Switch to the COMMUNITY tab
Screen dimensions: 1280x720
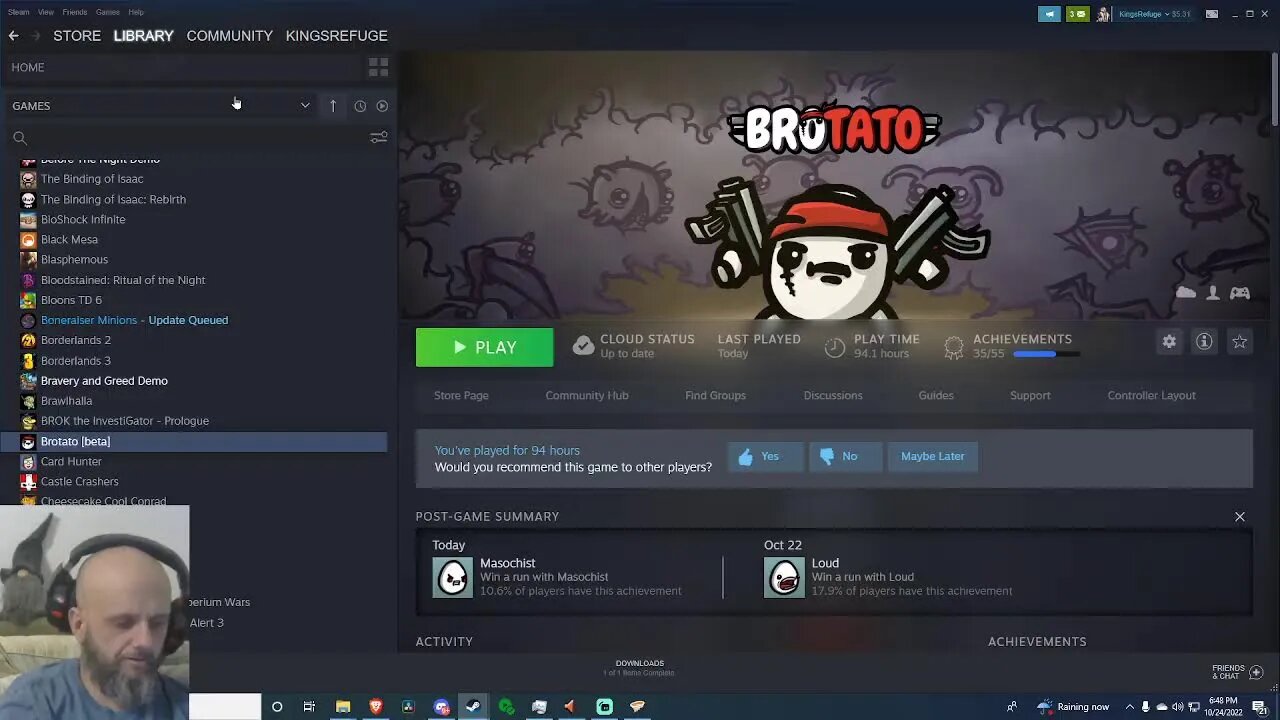pyautogui.click(x=229, y=36)
